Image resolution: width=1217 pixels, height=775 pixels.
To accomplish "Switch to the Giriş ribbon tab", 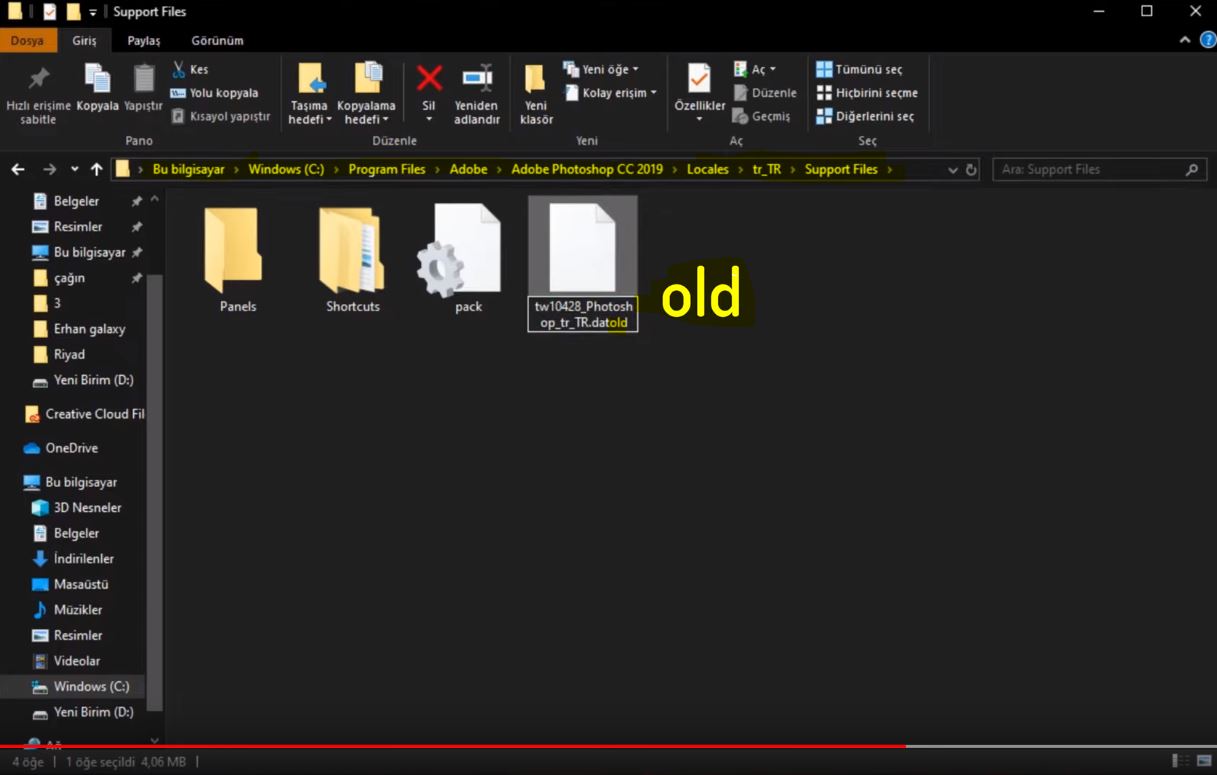I will click(x=84, y=41).
